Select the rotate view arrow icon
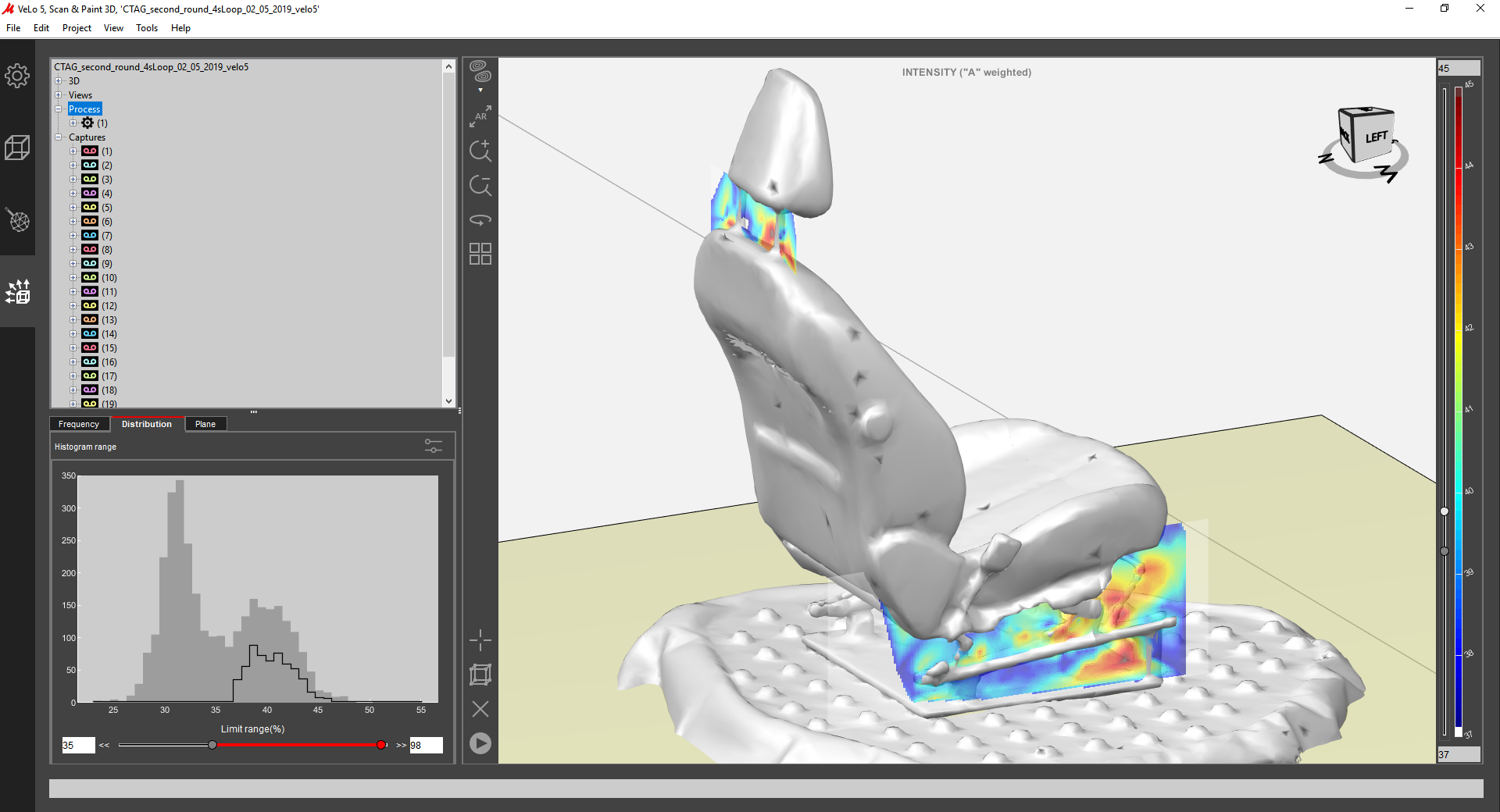Image resolution: width=1500 pixels, height=812 pixels. coord(480,220)
